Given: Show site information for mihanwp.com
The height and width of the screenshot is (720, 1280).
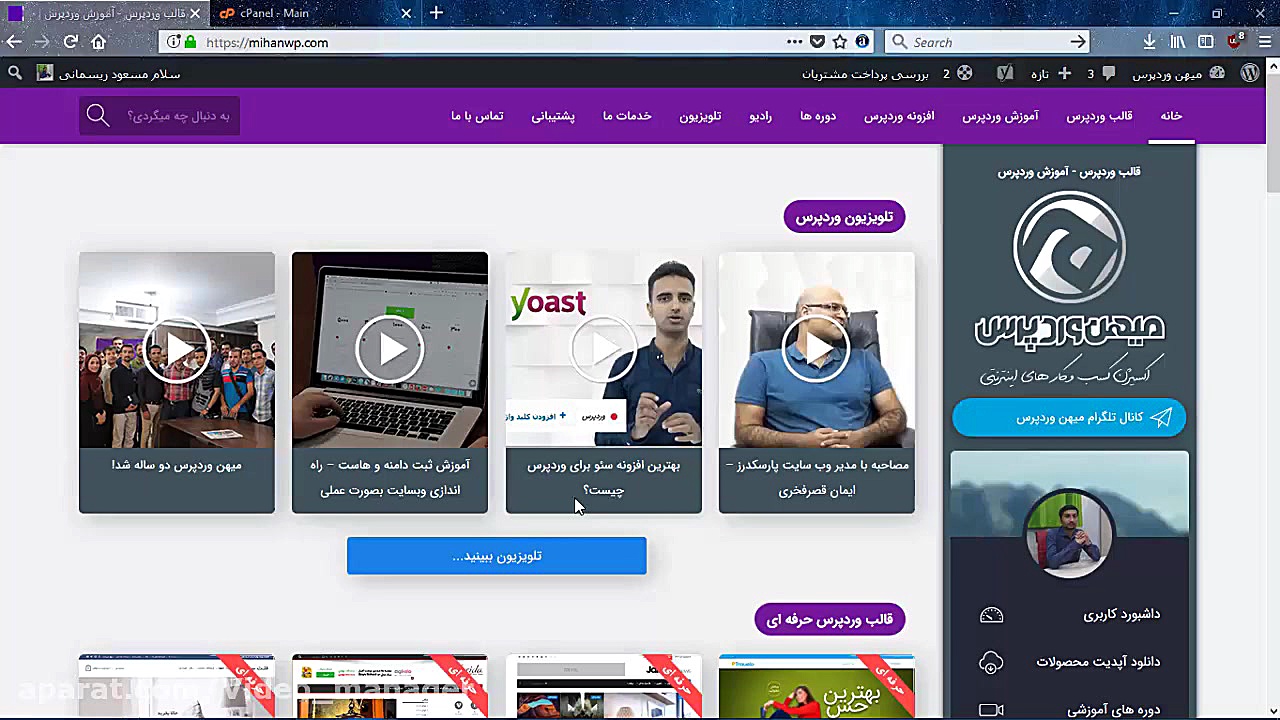Looking at the screenshot, I should [173, 42].
